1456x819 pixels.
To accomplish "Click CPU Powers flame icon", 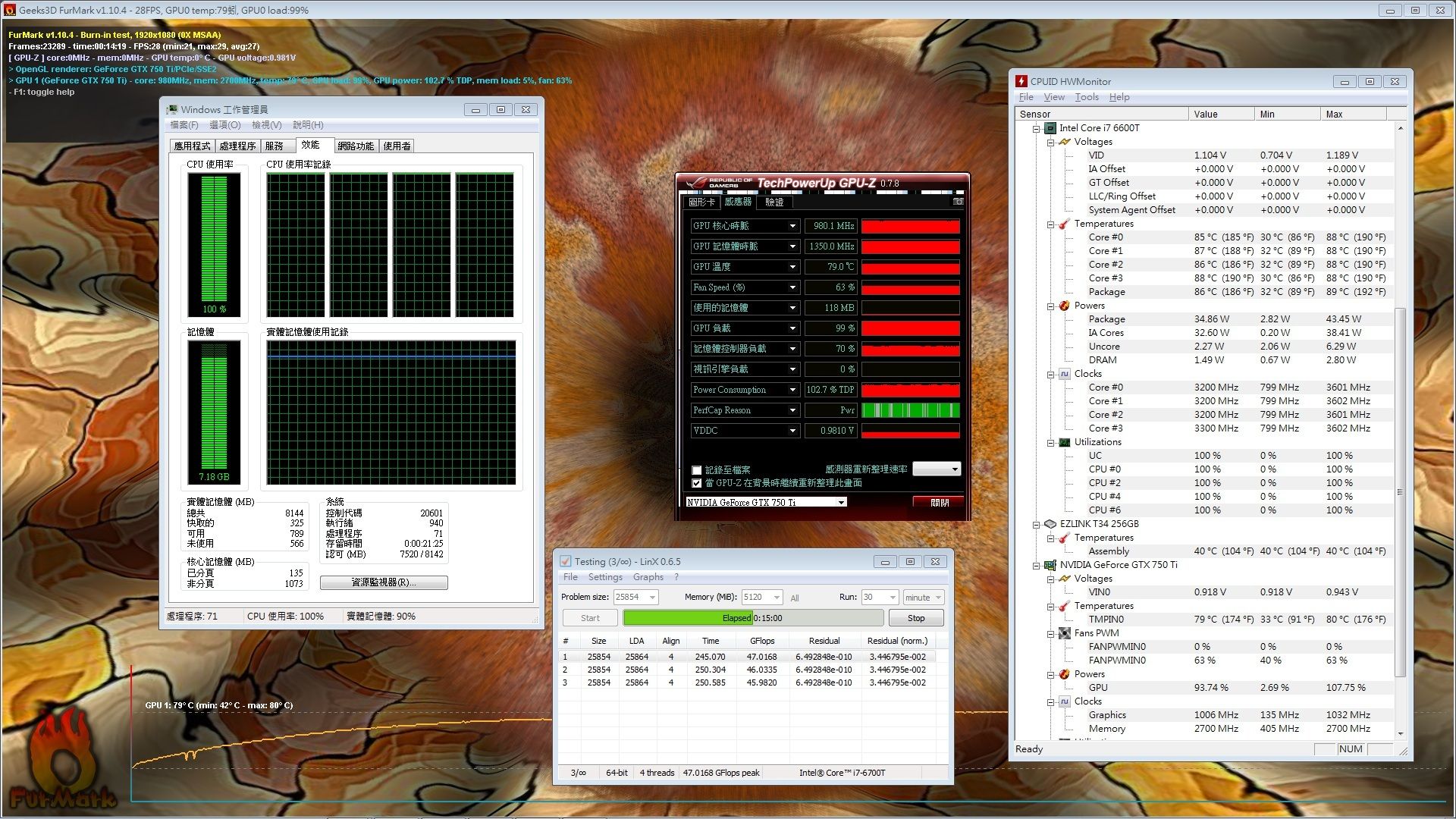I will point(1065,306).
